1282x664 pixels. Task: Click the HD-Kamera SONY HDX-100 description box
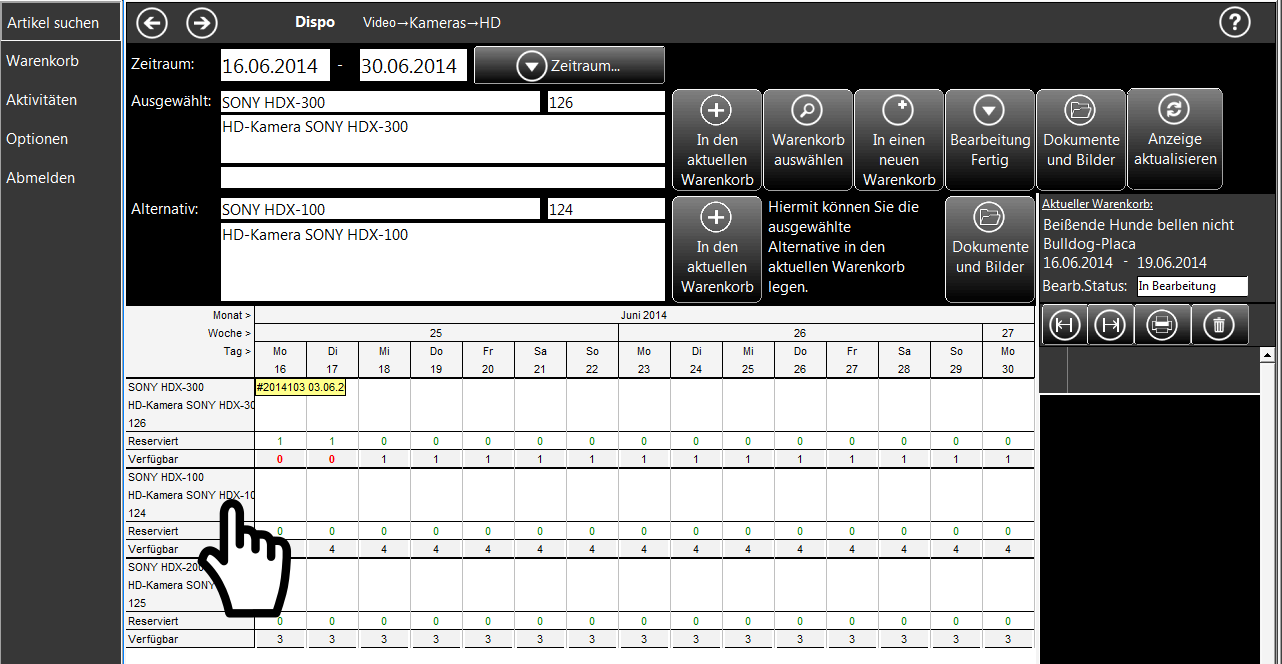442,261
